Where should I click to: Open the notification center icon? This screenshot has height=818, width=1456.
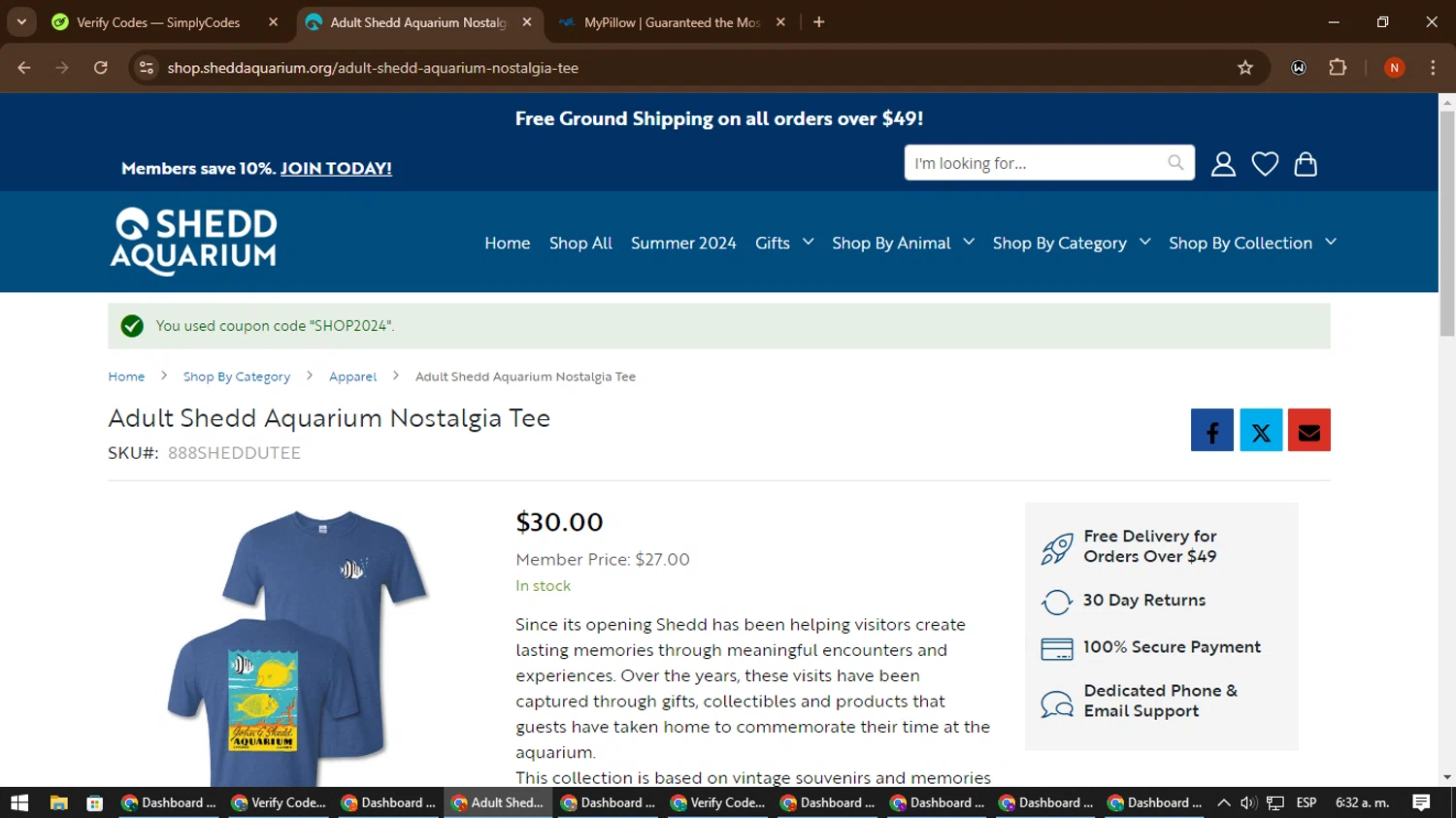[x=1421, y=802]
